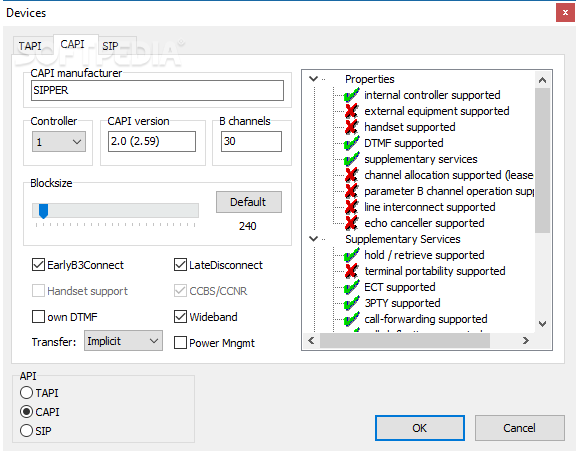The height and width of the screenshot is (451, 576).
Task: Click the 'Properties' tree heading text
Action: (370, 79)
